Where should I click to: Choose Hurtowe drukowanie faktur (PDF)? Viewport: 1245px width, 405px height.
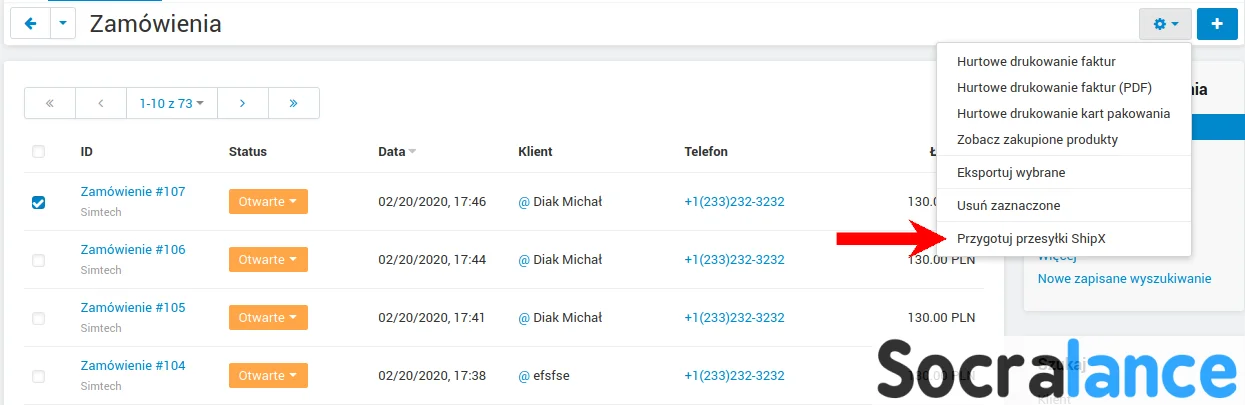(x=1054, y=88)
